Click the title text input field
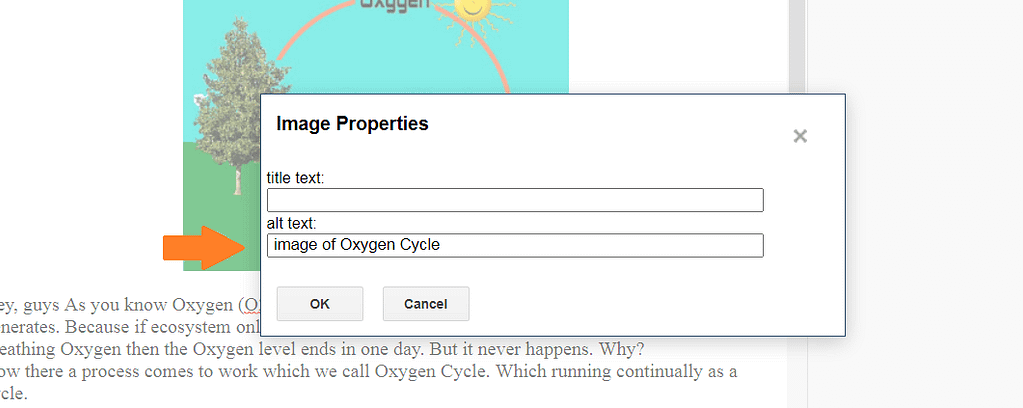Screen dimensions: 1023x408 [x=515, y=200]
